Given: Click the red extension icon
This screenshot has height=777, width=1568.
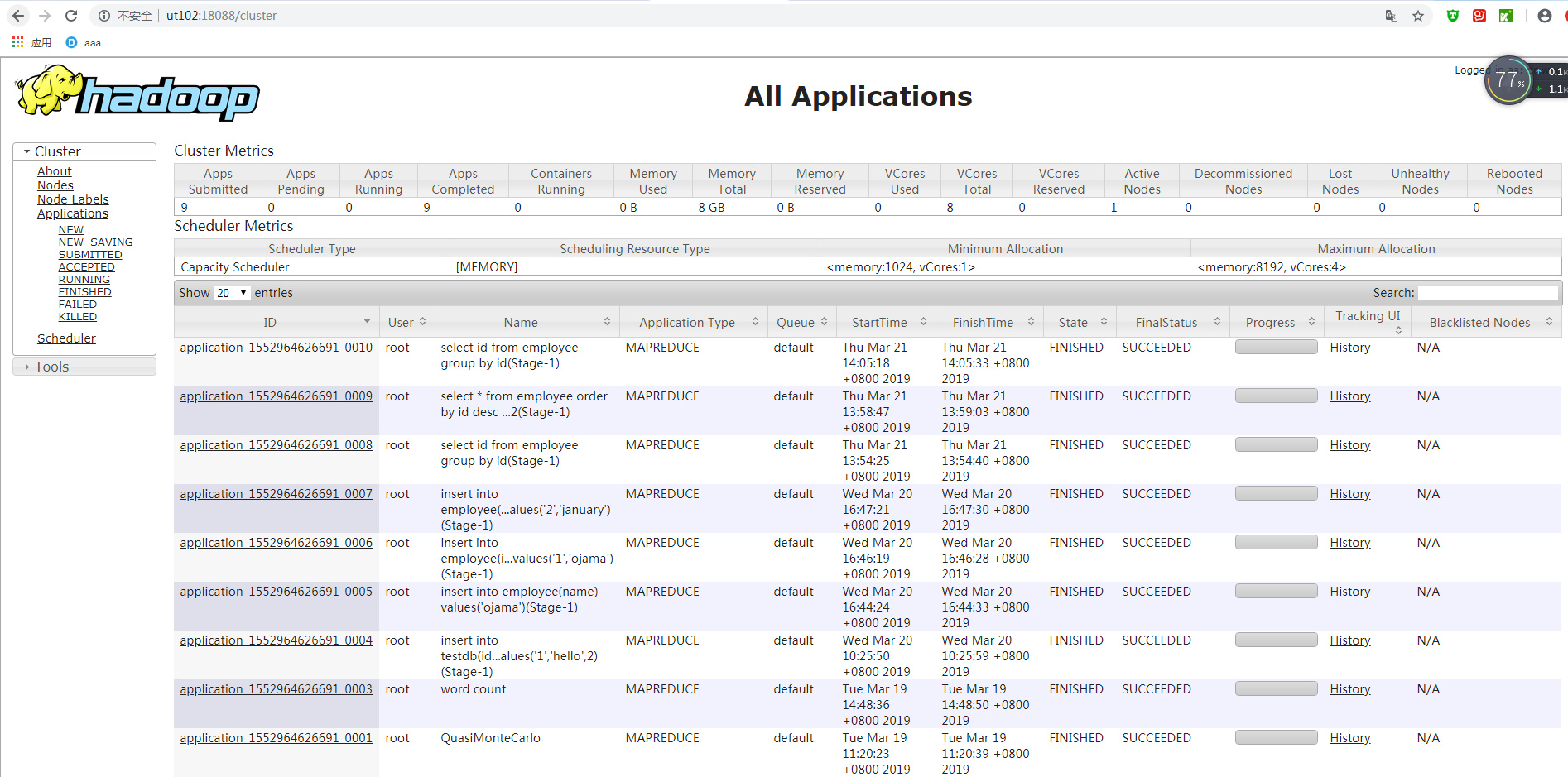Looking at the screenshot, I should [x=1479, y=16].
